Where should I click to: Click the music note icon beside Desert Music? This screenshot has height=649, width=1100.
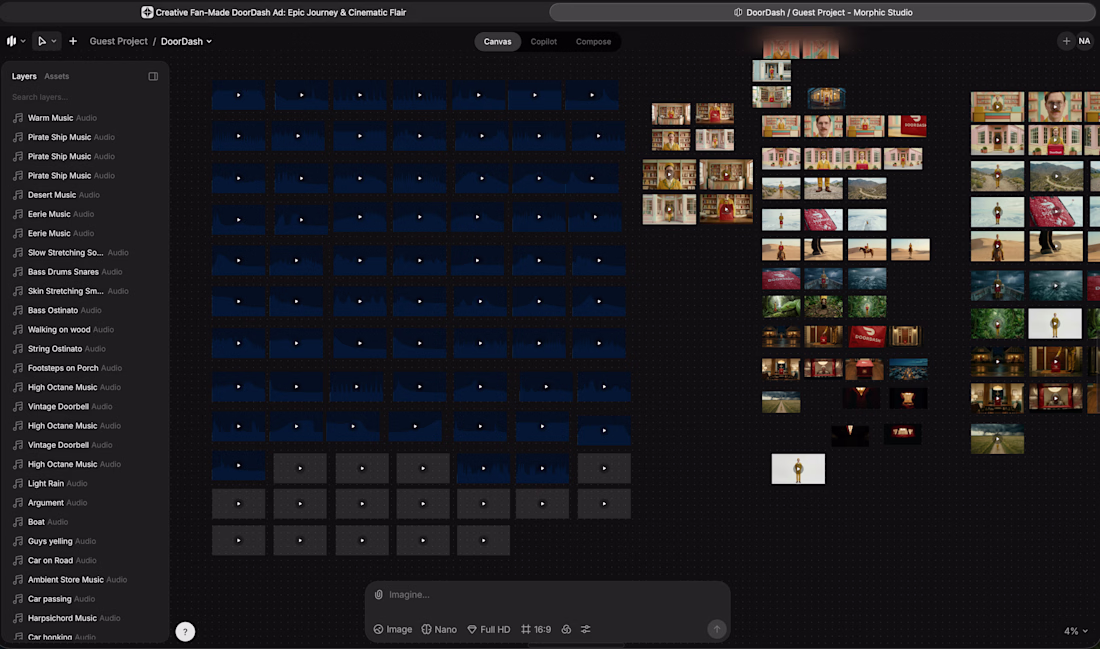coord(18,195)
